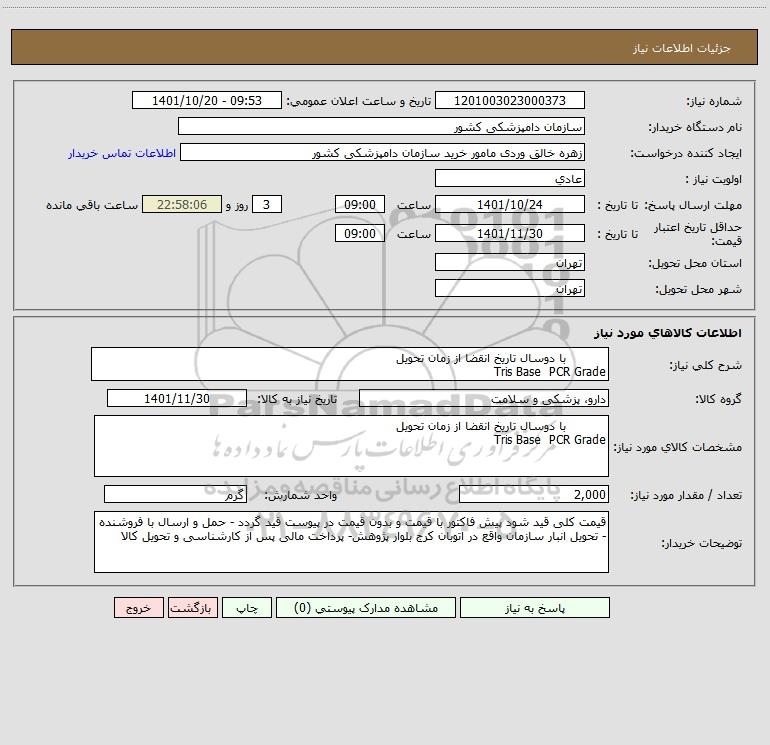Open اطلاعات تماس خریدار link

[x=122, y=153]
